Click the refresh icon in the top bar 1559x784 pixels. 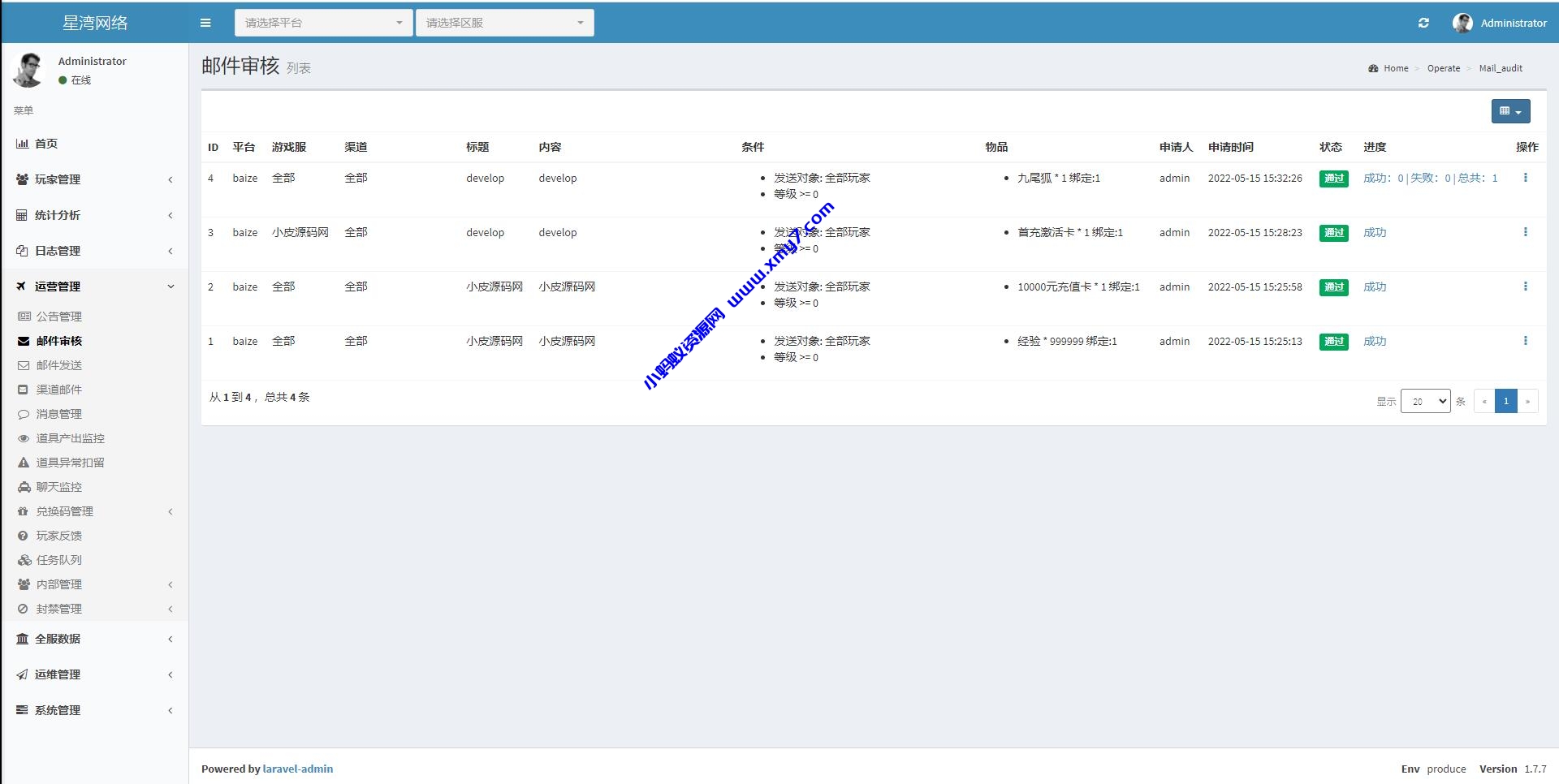(x=1423, y=23)
